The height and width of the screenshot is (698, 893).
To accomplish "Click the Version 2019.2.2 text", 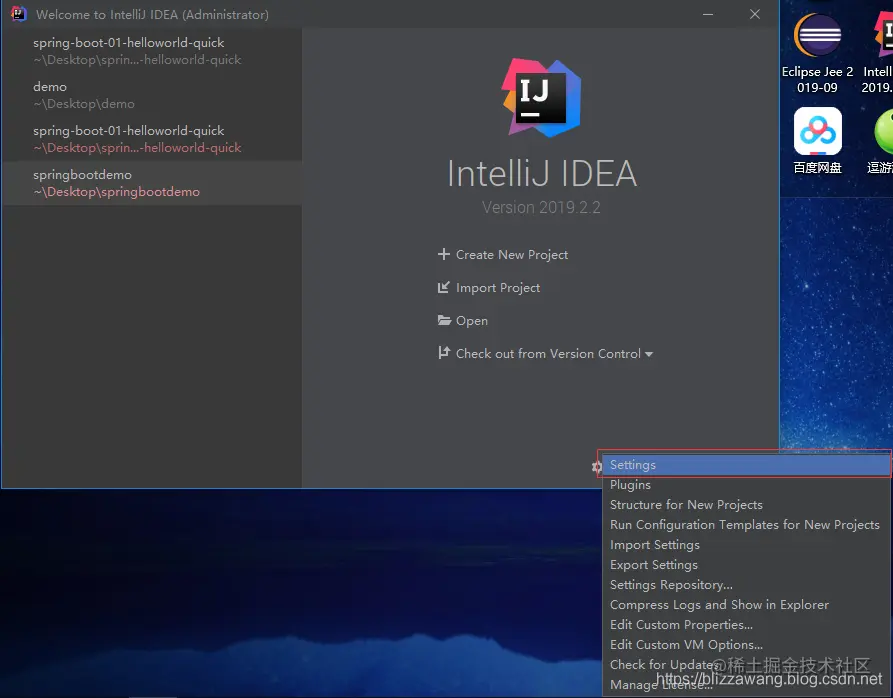I will coord(541,207).
